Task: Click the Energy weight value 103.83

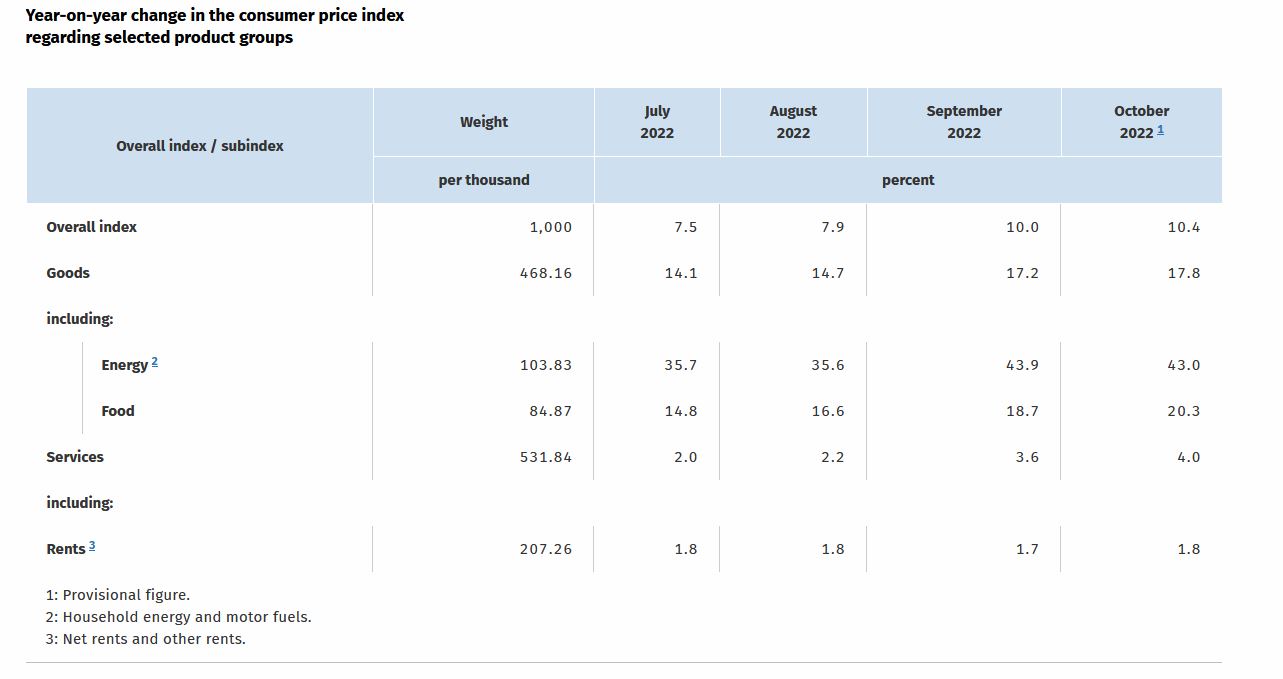Action: click(546, 365)
